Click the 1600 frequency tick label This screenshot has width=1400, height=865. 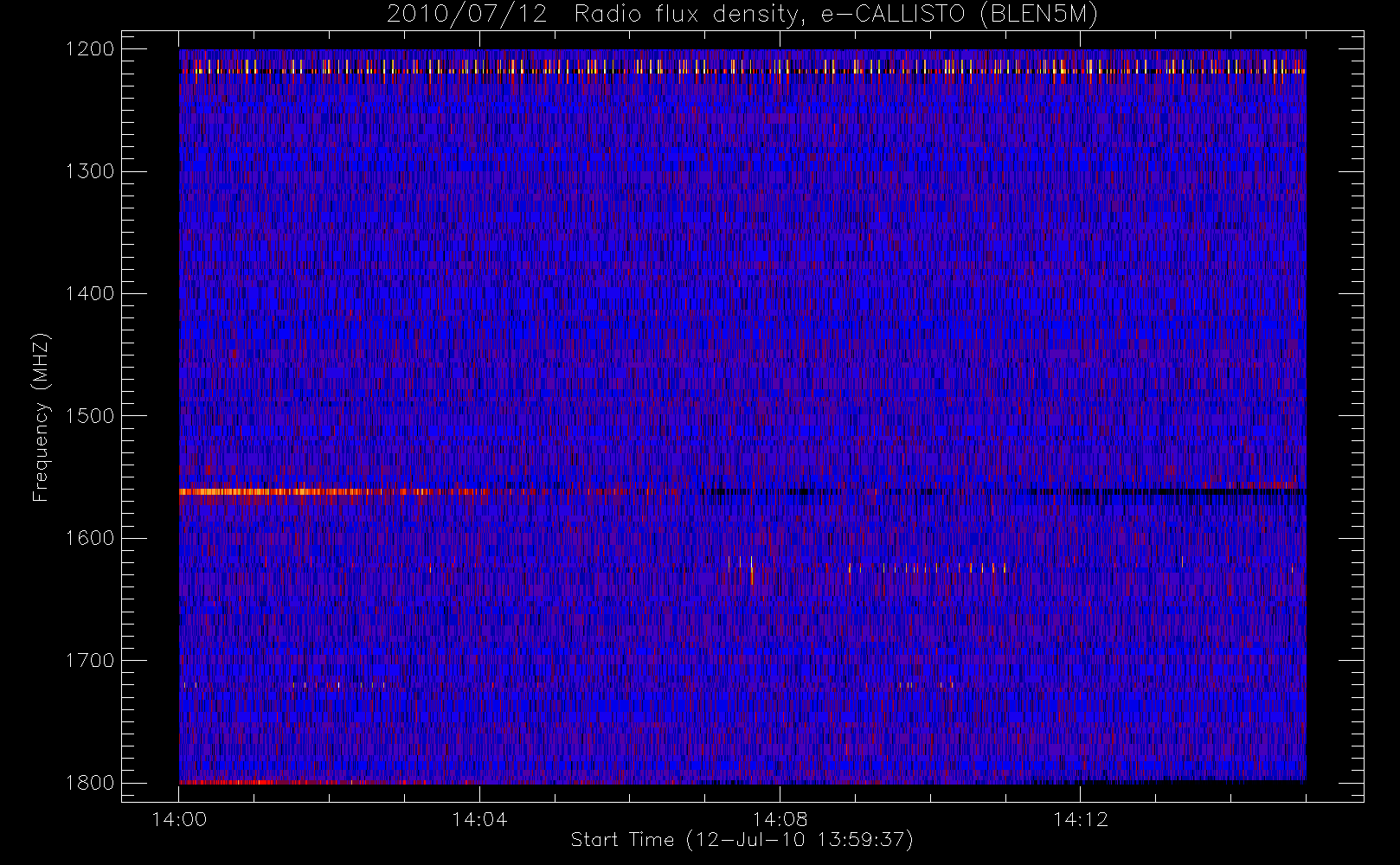(x=90, y=538)
